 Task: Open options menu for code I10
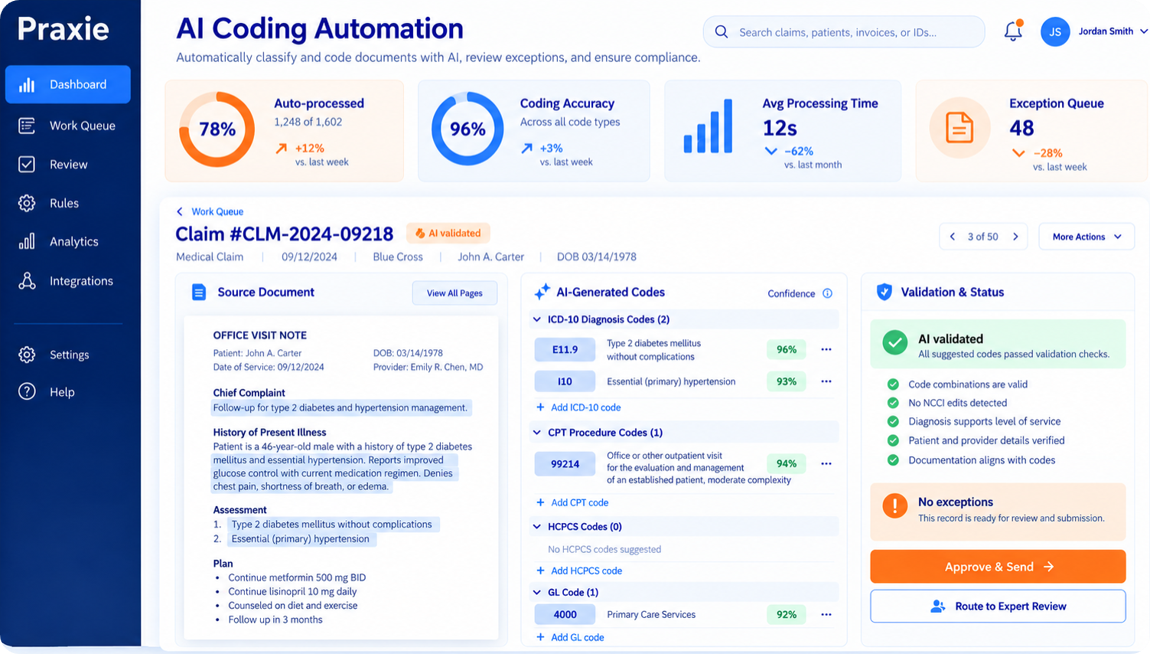click(x=827, y=381)
